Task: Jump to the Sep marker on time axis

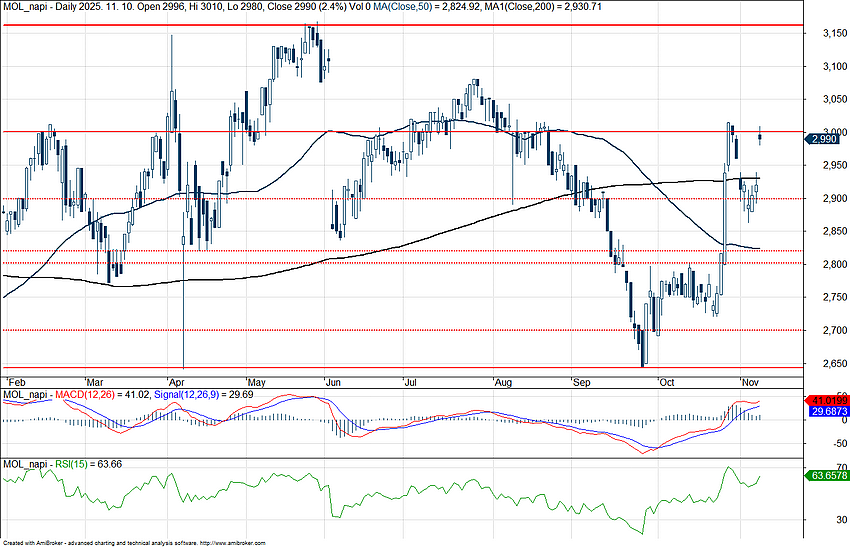Action: pyautogui.click(x=582, y=382)
